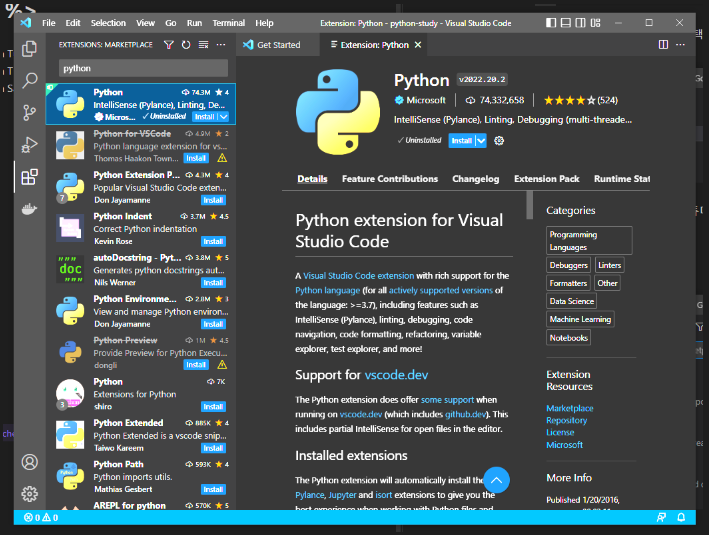Viewport: 709px width, 535px height.
Task: Open the Explorer view in activity bar
Action: coord(29,48)
